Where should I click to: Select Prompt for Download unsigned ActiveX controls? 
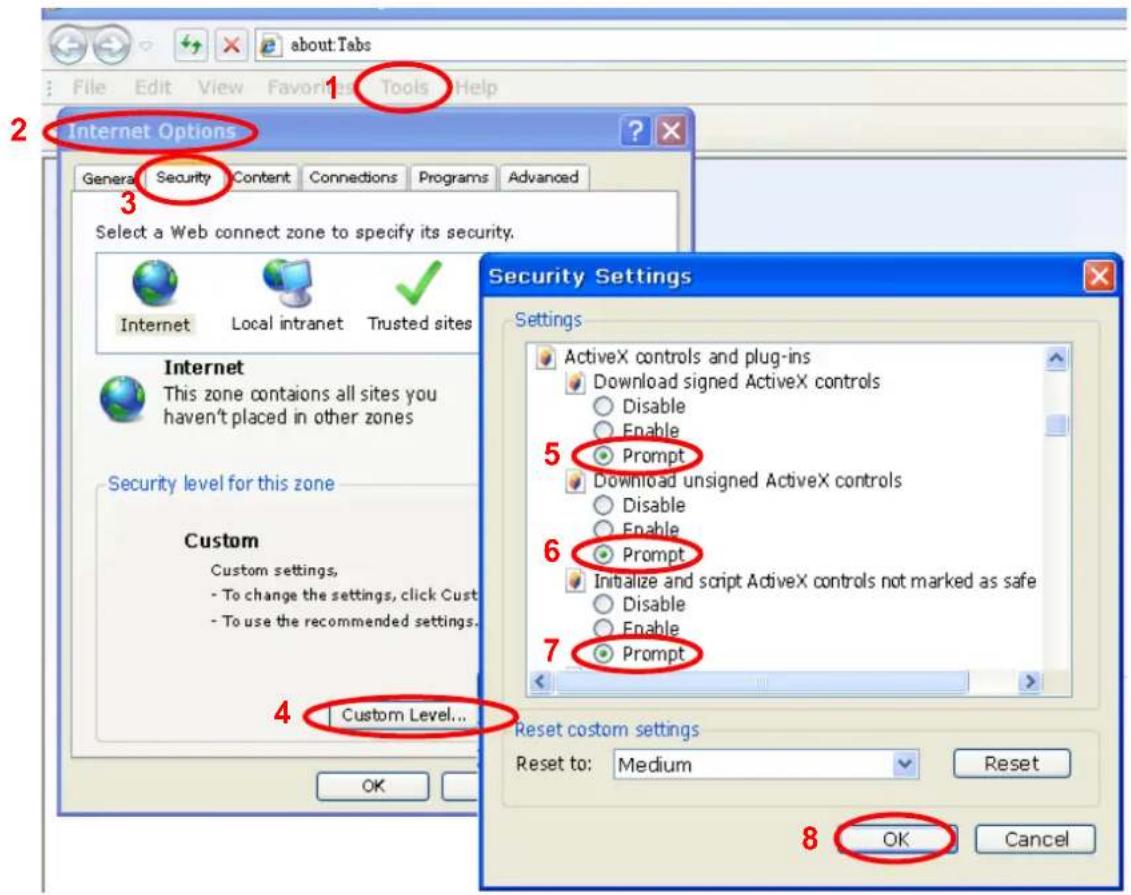point(603,555)
